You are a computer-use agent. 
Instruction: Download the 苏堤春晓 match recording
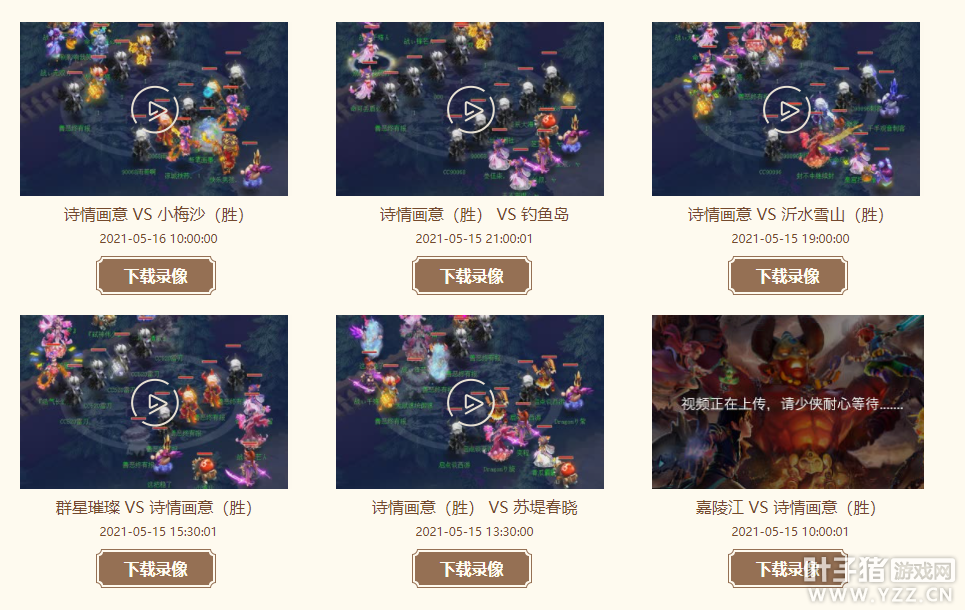472,569
